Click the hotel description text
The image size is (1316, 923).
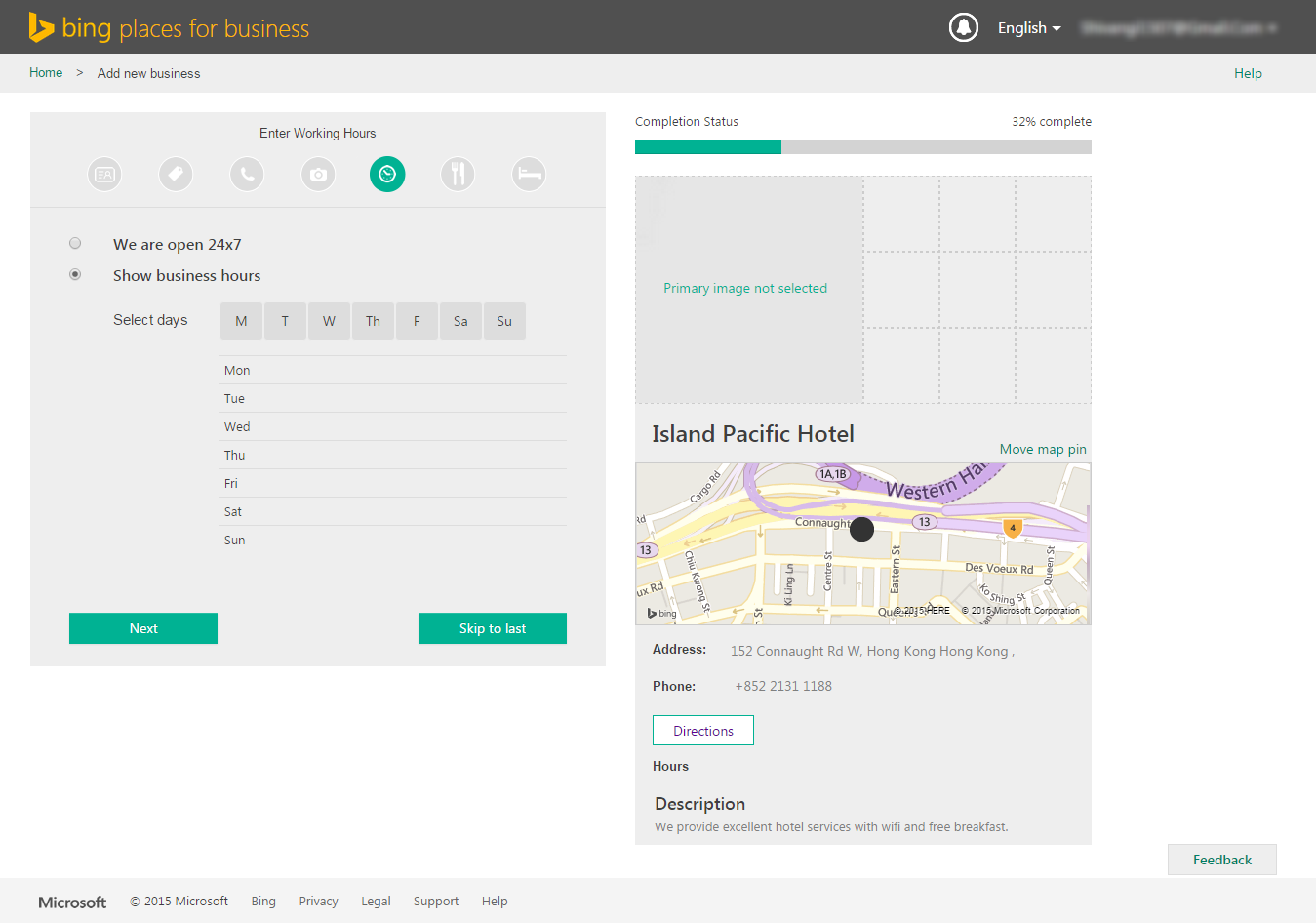831,826
